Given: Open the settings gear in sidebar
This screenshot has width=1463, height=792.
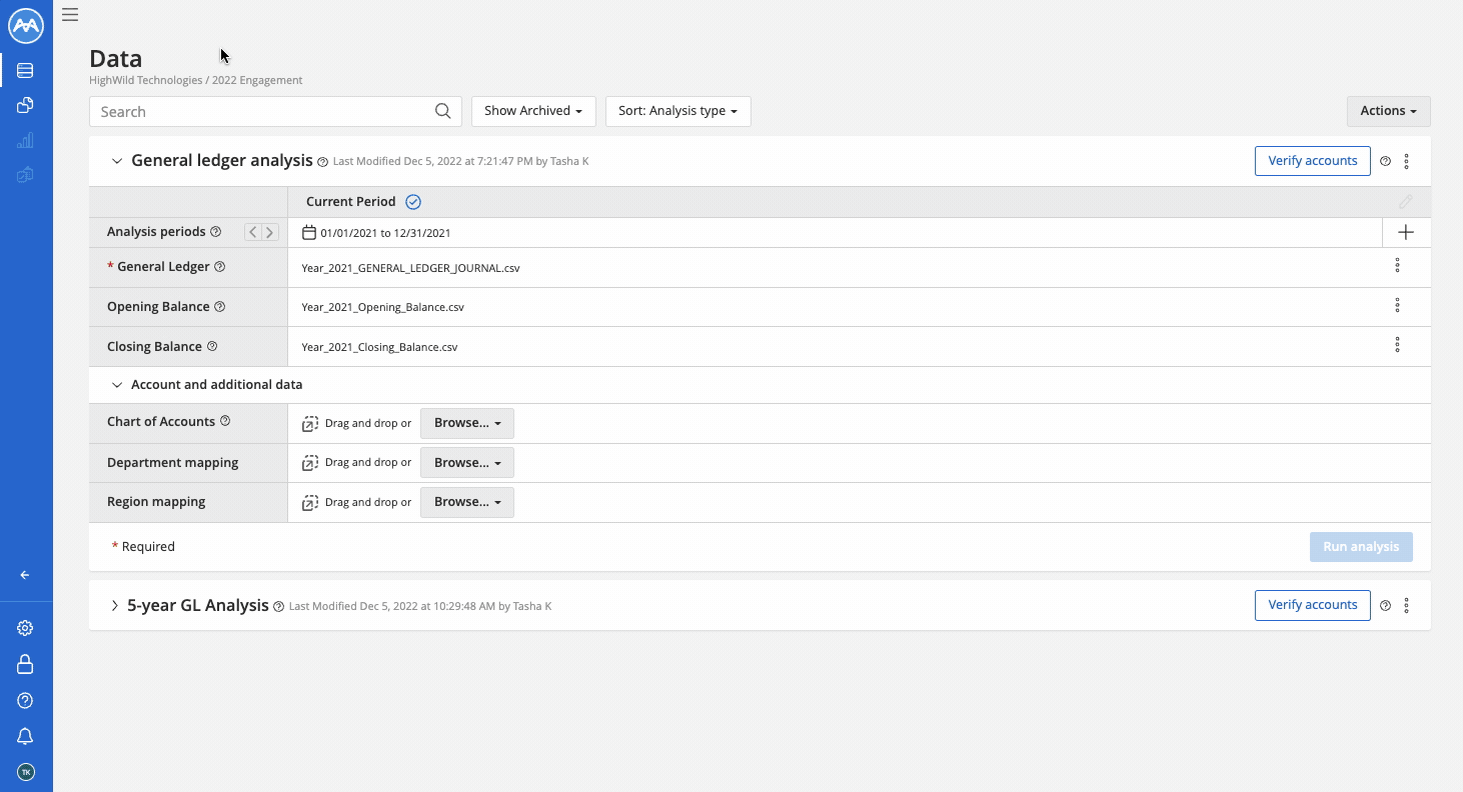Looking at the screenshot, I should (26, 628).
